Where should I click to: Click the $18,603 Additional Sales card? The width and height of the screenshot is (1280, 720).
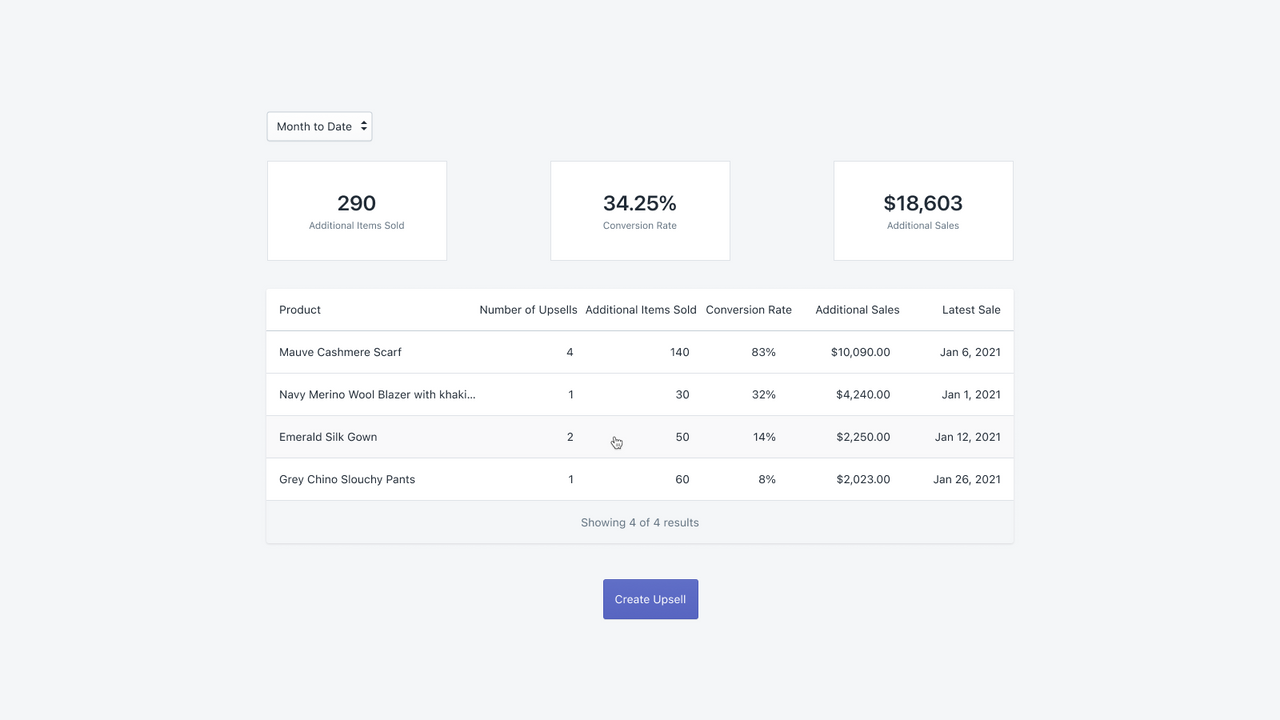pyautogui.click(x=922, y=210)
